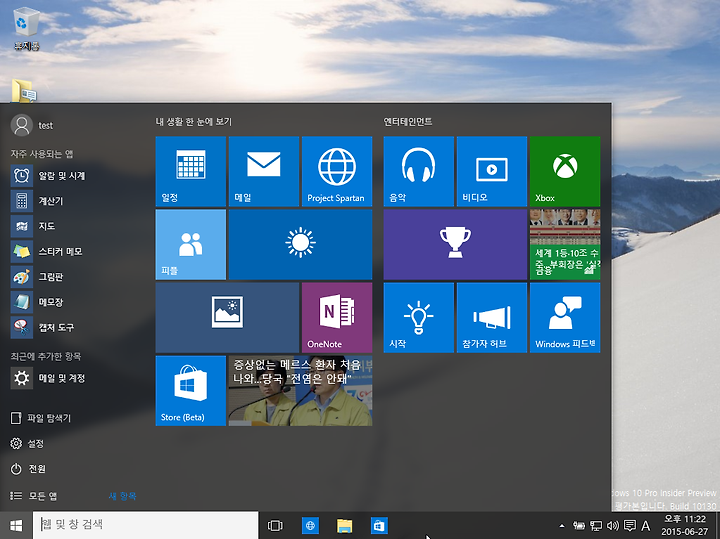Screen dimensions: 720x539
Task: Click the Windows Start button
Action: (x=16, y=525)
